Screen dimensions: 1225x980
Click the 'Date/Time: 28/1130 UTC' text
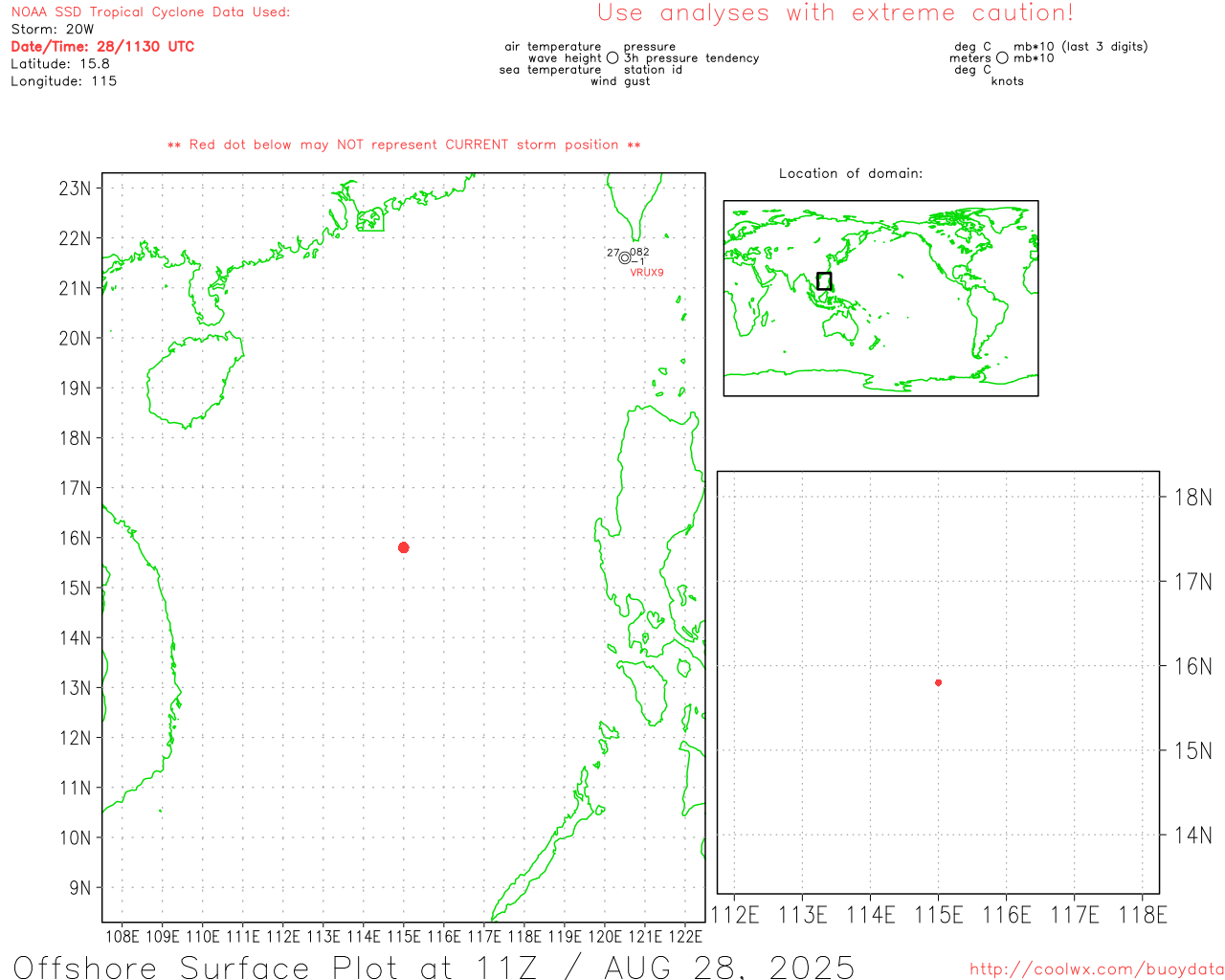102,47
